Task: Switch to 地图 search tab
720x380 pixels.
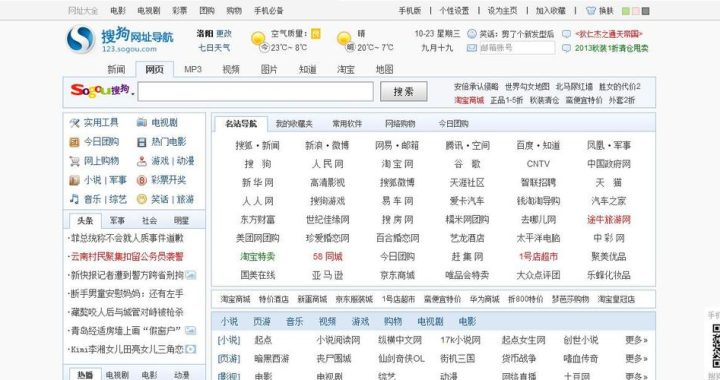Action: [x=384, y=69]
